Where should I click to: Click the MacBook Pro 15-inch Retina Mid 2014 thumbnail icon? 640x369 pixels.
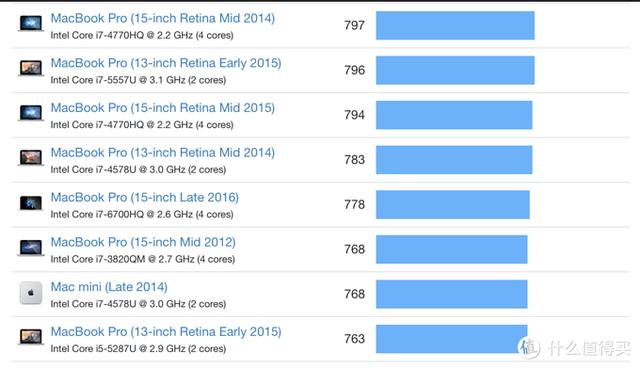31,23
